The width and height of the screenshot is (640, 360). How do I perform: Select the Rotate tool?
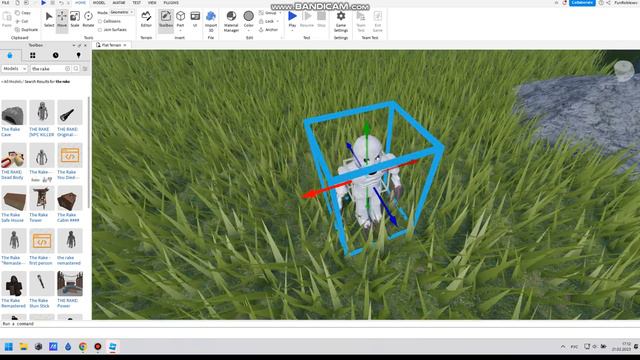coord(88,19)
